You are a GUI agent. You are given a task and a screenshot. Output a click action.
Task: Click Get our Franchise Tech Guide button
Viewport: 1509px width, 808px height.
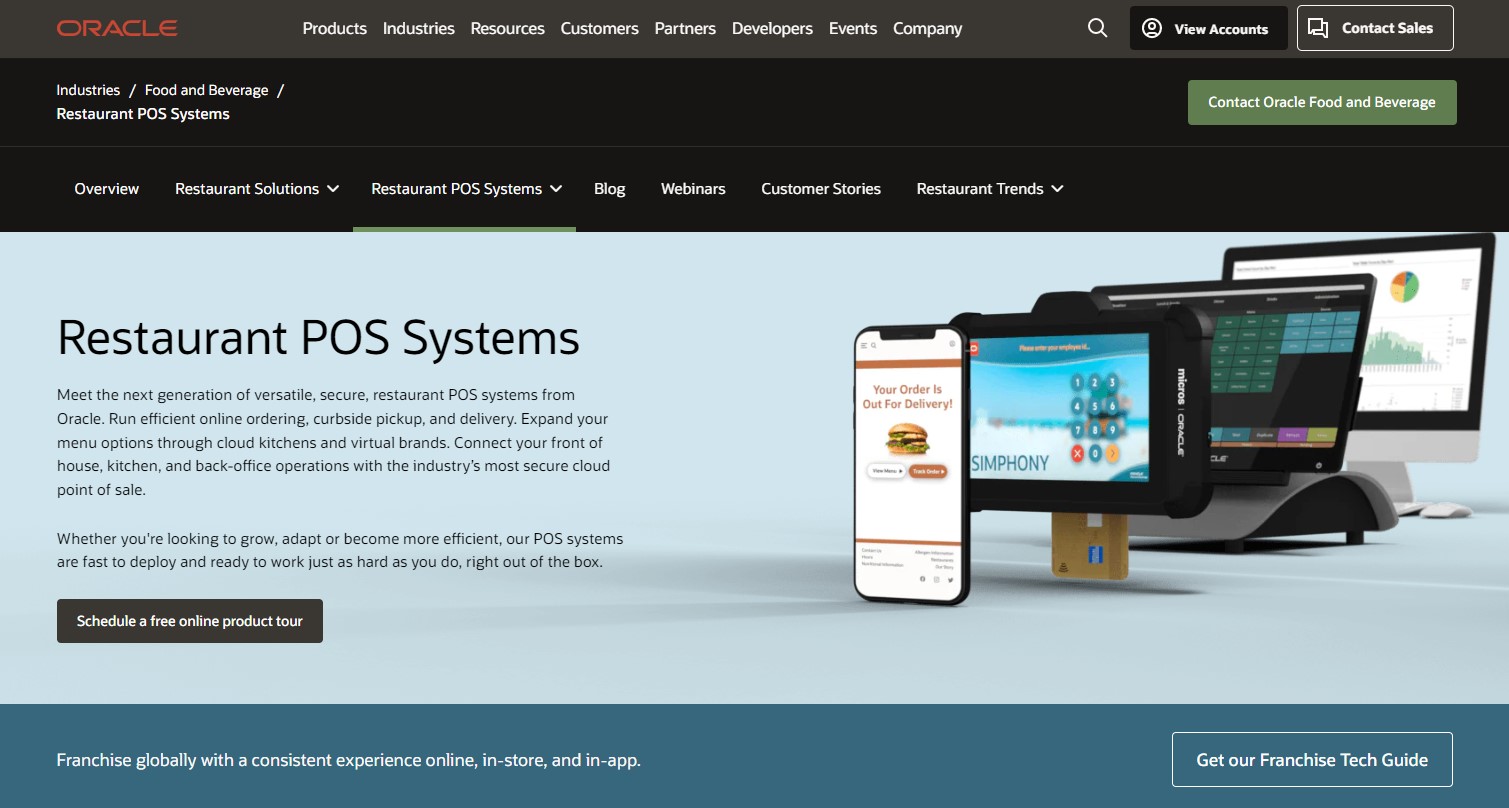click(1312, 759)
